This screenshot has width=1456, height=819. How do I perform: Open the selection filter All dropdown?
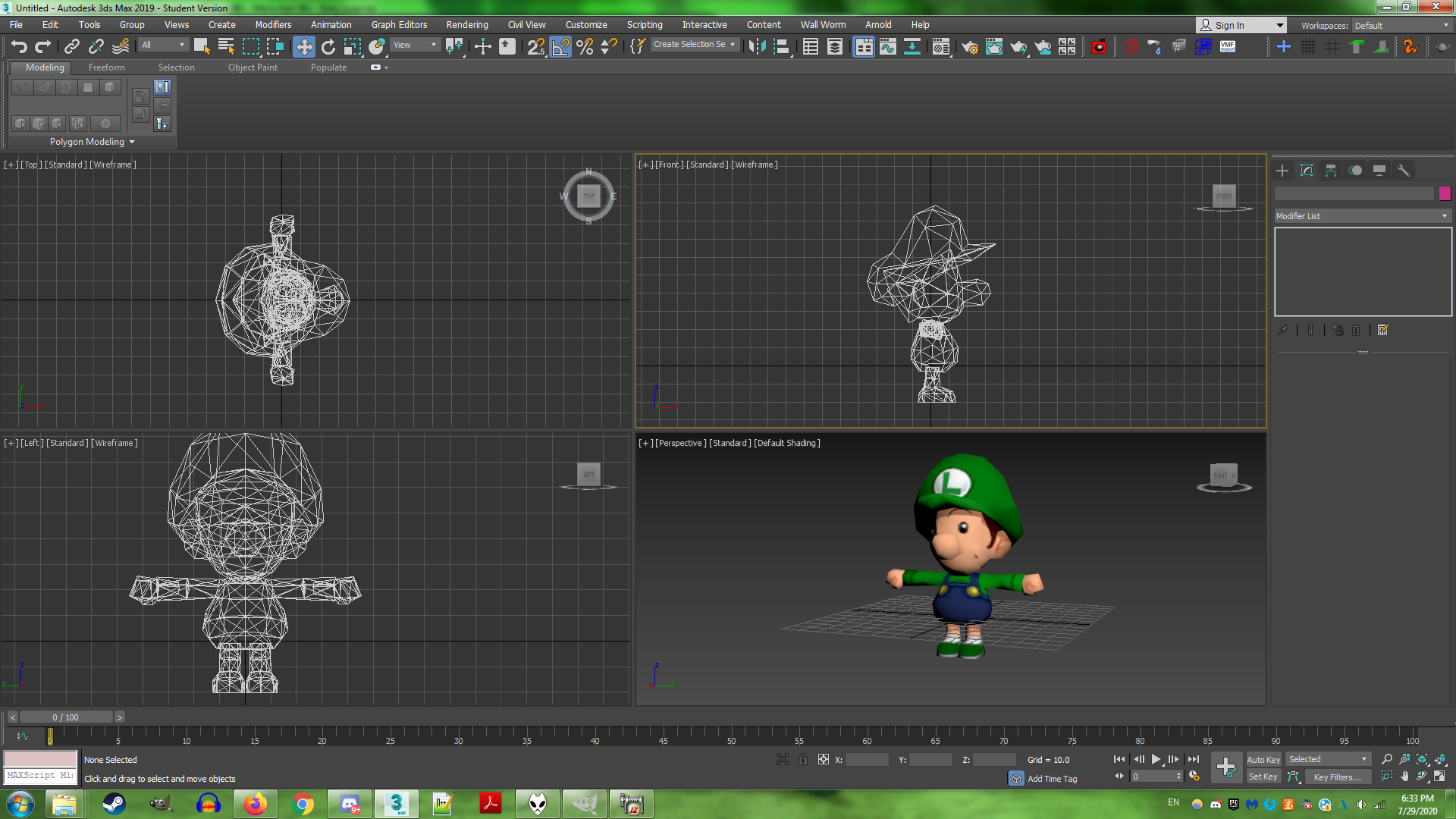click(x=163, y=45)
